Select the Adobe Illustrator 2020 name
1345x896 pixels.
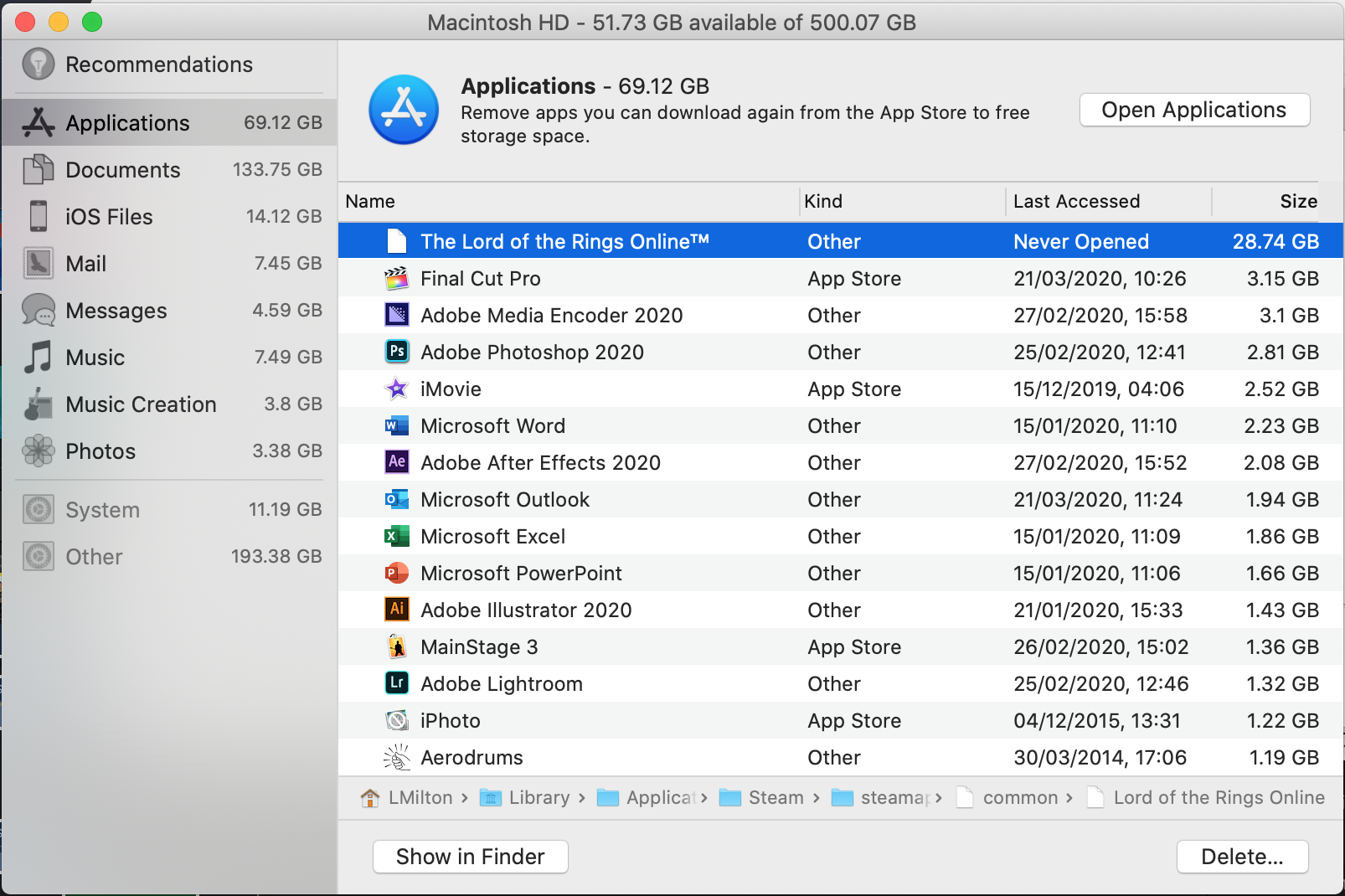tap(526, 610)
